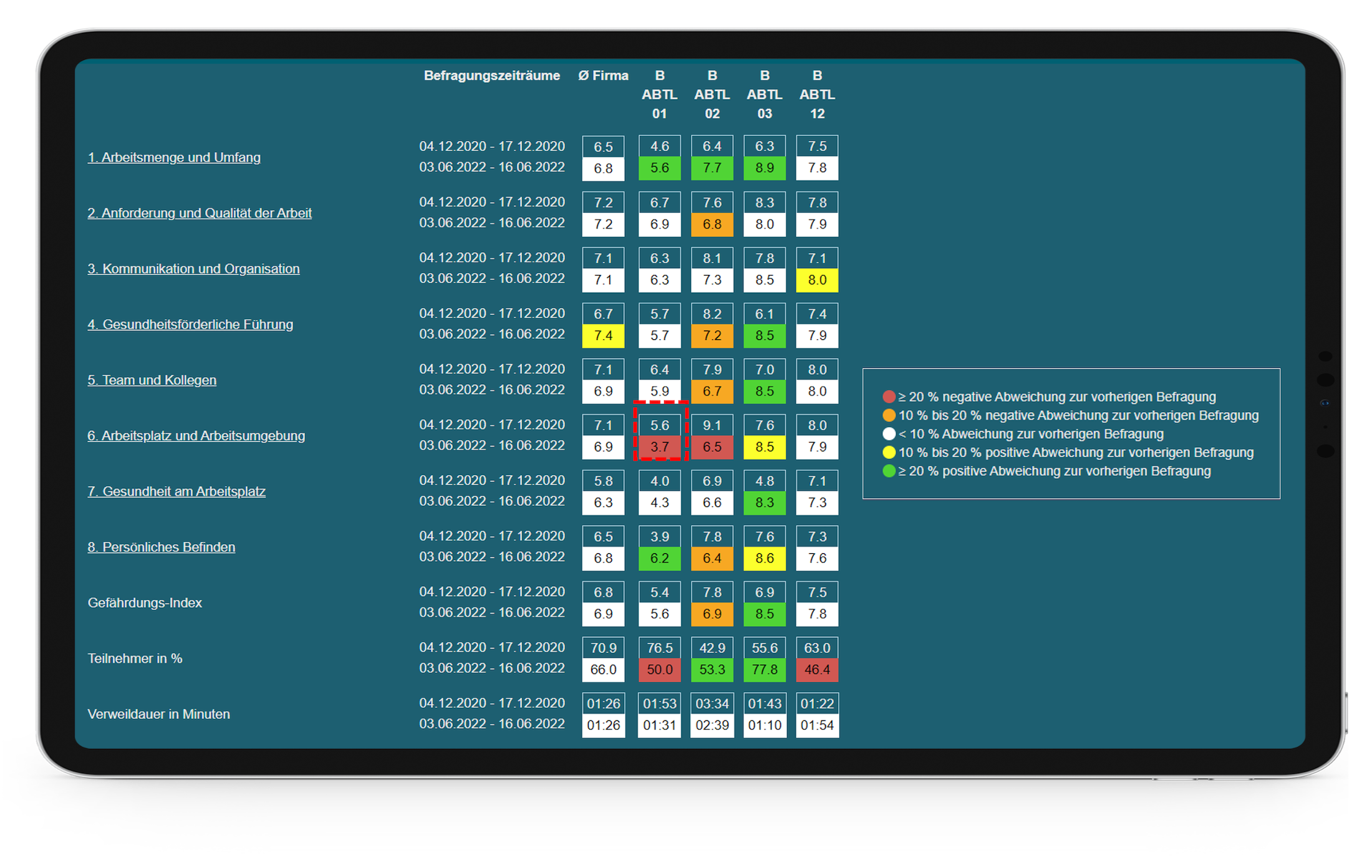Select orange 7.2 cell in Führung row, ABTL 02

[x=712, y=335]
